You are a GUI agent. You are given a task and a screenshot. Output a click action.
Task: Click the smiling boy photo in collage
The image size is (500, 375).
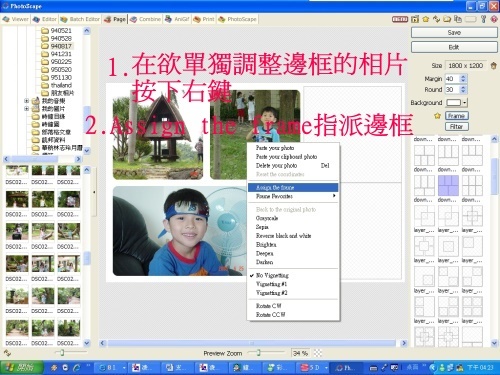click(180, 231)
